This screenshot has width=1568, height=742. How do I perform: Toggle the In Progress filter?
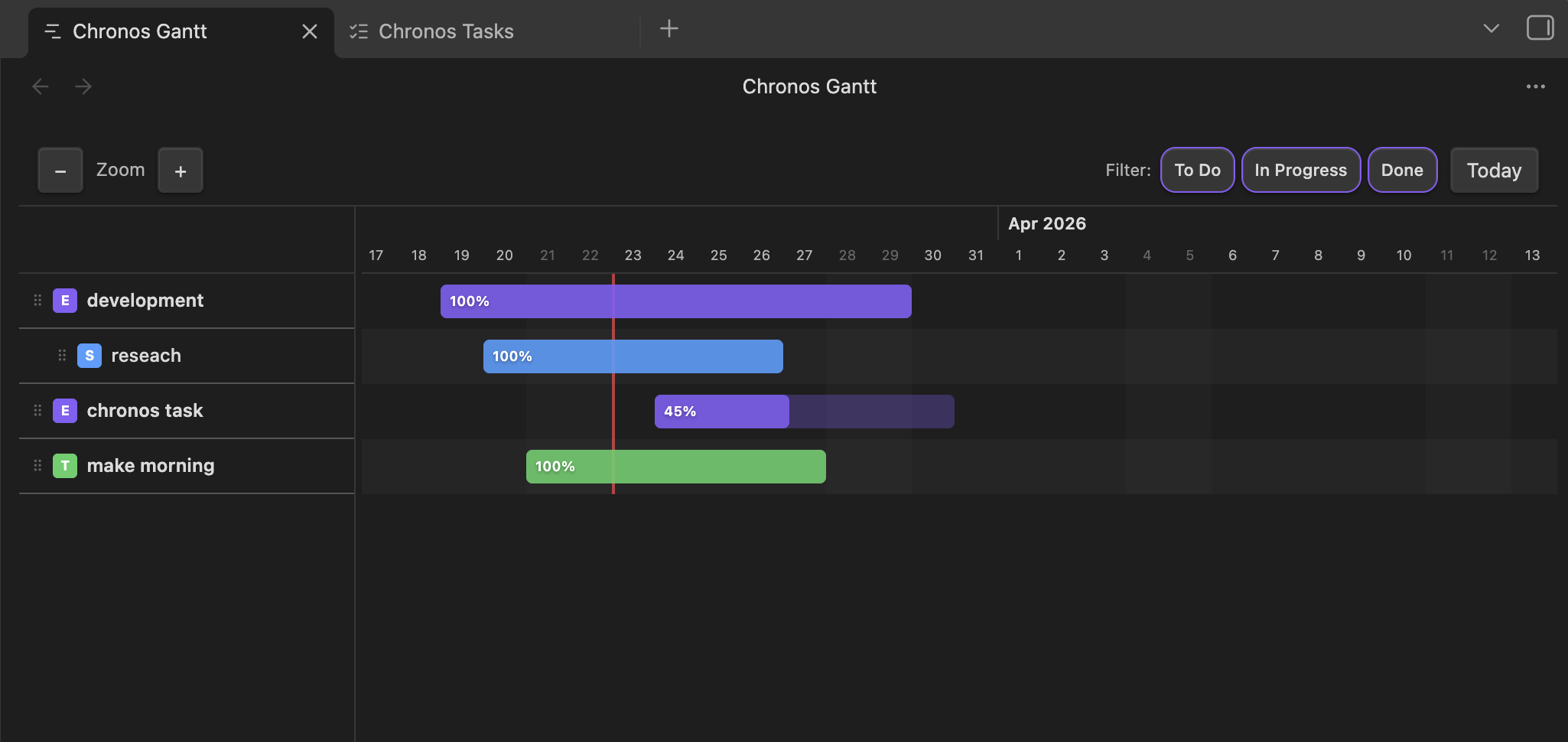[1300, 170]
